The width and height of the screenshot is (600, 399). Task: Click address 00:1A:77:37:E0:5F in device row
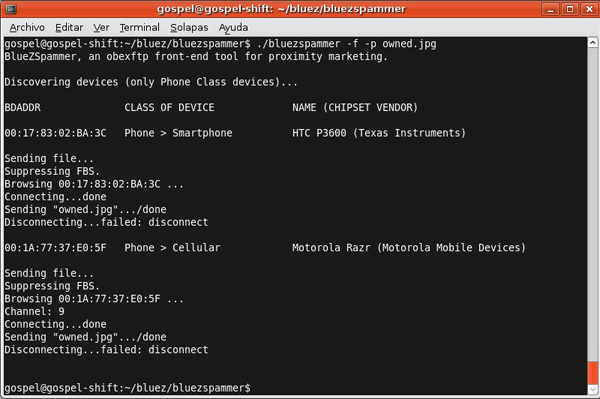click(55, 248)
